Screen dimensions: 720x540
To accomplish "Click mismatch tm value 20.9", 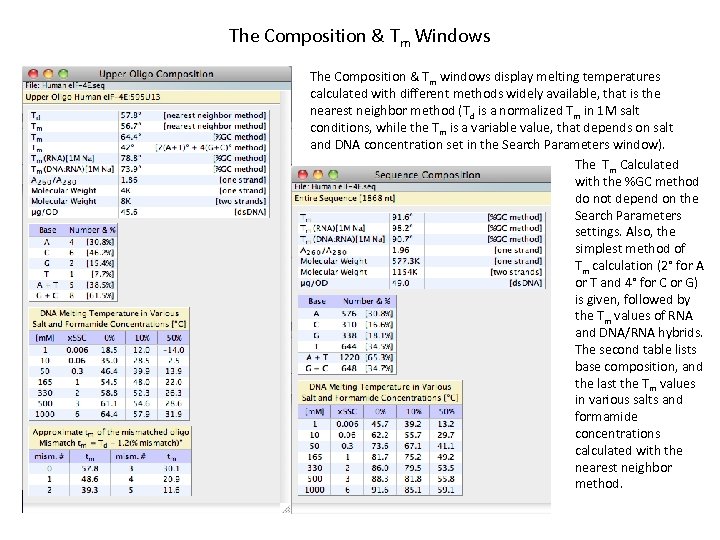I will 171,479.
